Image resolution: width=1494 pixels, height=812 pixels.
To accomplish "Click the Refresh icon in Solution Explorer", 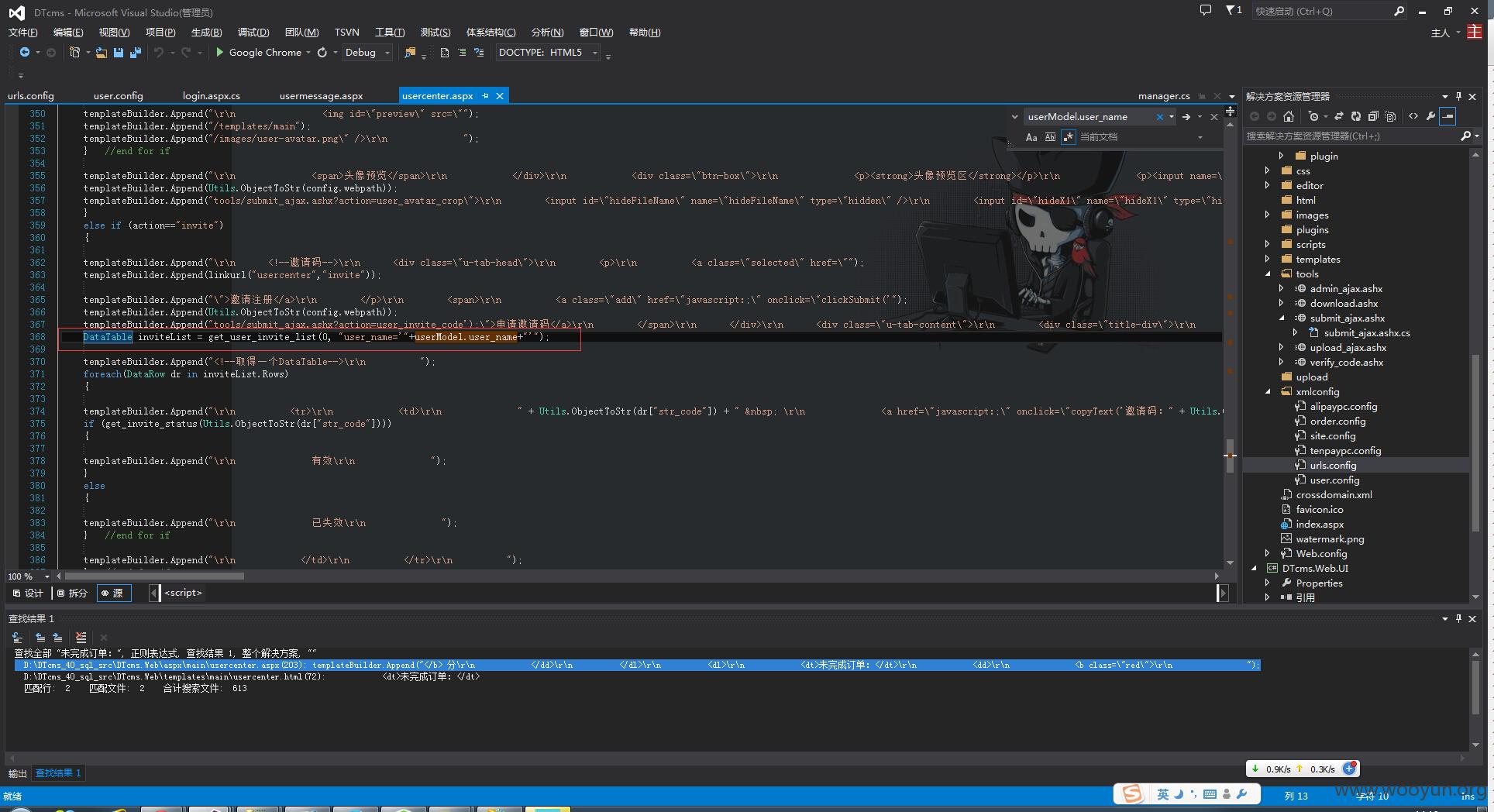I will 1356,116.
